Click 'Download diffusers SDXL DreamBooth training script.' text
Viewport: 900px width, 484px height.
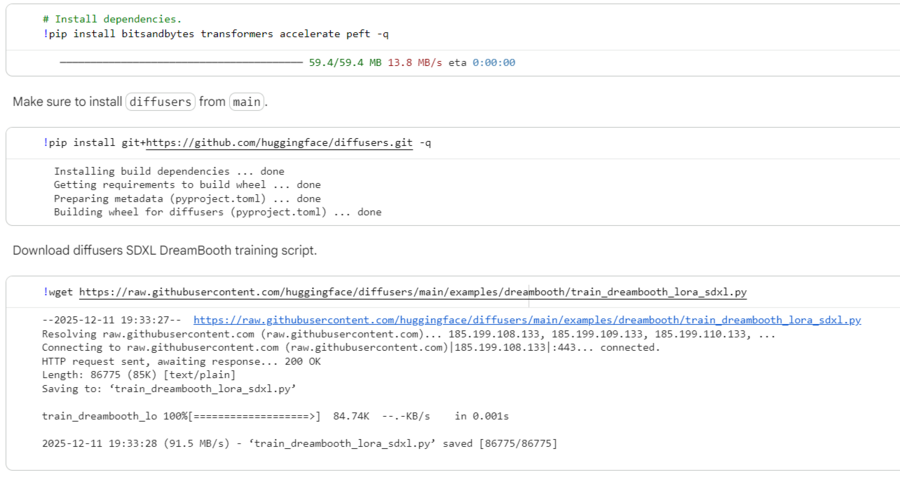point(165,250)
